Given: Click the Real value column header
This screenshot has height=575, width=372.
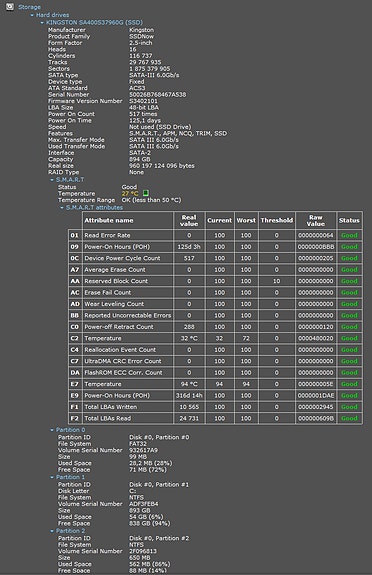Looking at the screenshot, I should pos(189,220).
